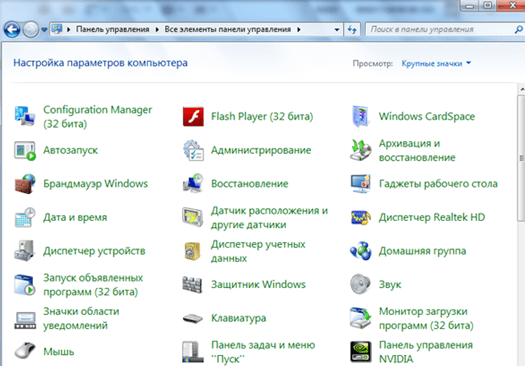525x366 pixels.
Task: Click the search magnifier icon
Action: pos(518,29)
